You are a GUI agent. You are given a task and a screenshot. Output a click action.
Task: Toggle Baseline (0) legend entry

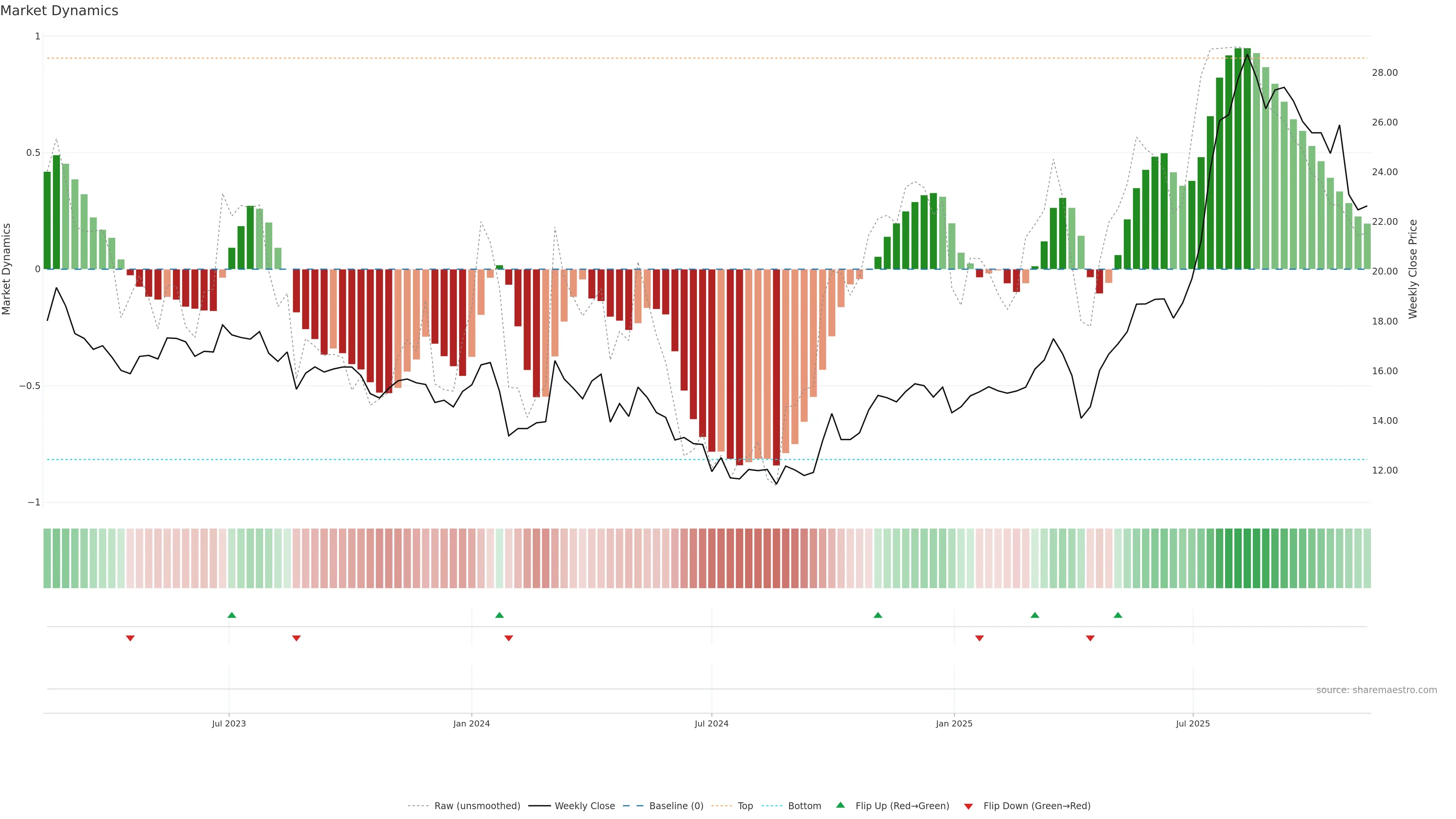tap(676, 805)
